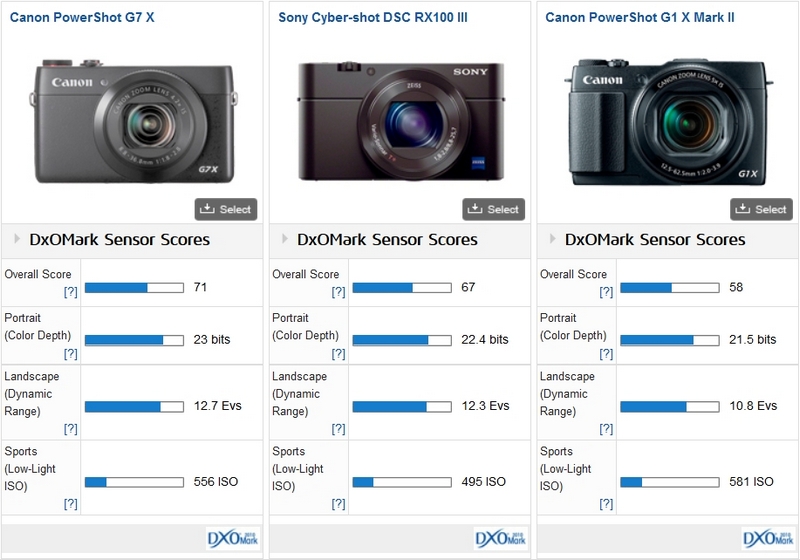Viewport: 800px width, 560px height.
Task: Click the '22.4 bits' value
Action: 485,340
